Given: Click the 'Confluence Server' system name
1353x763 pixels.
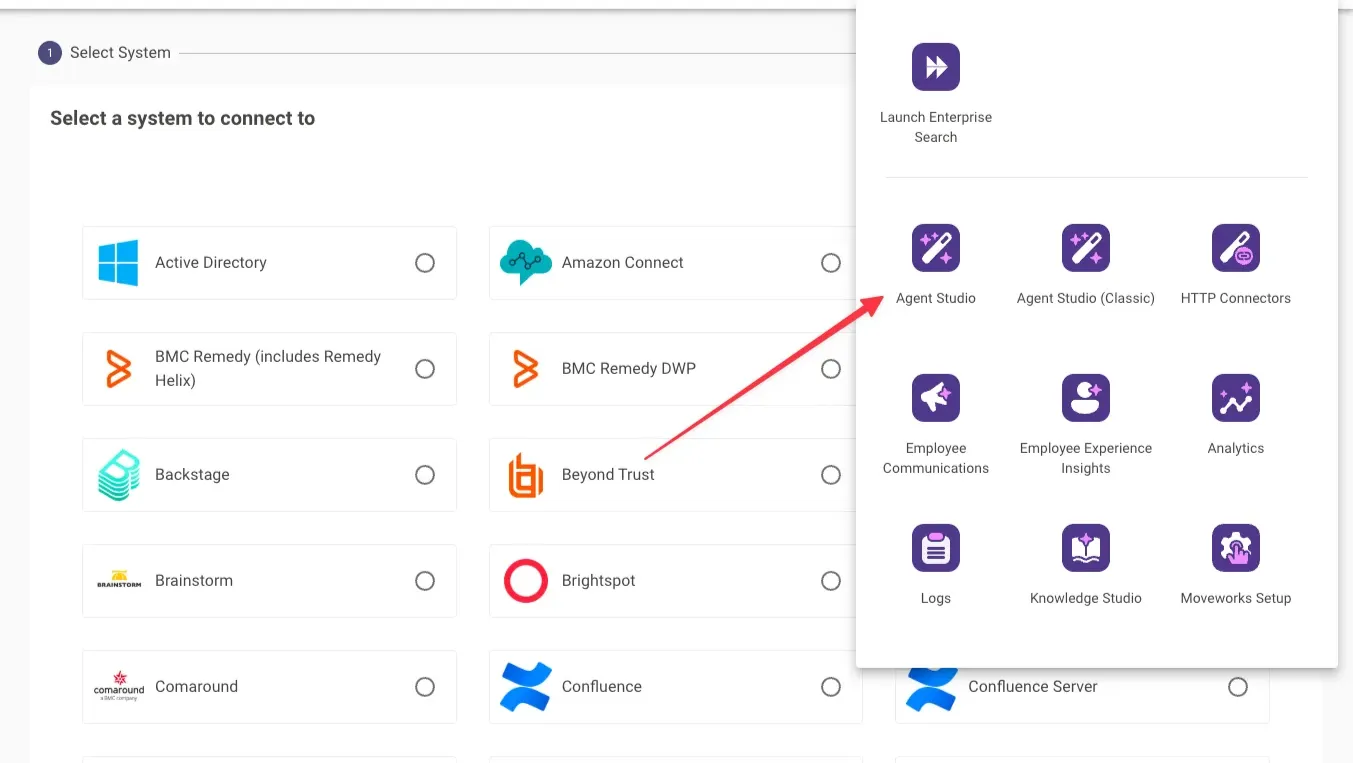Looking at the screenshot, I should pos(1033,687).
